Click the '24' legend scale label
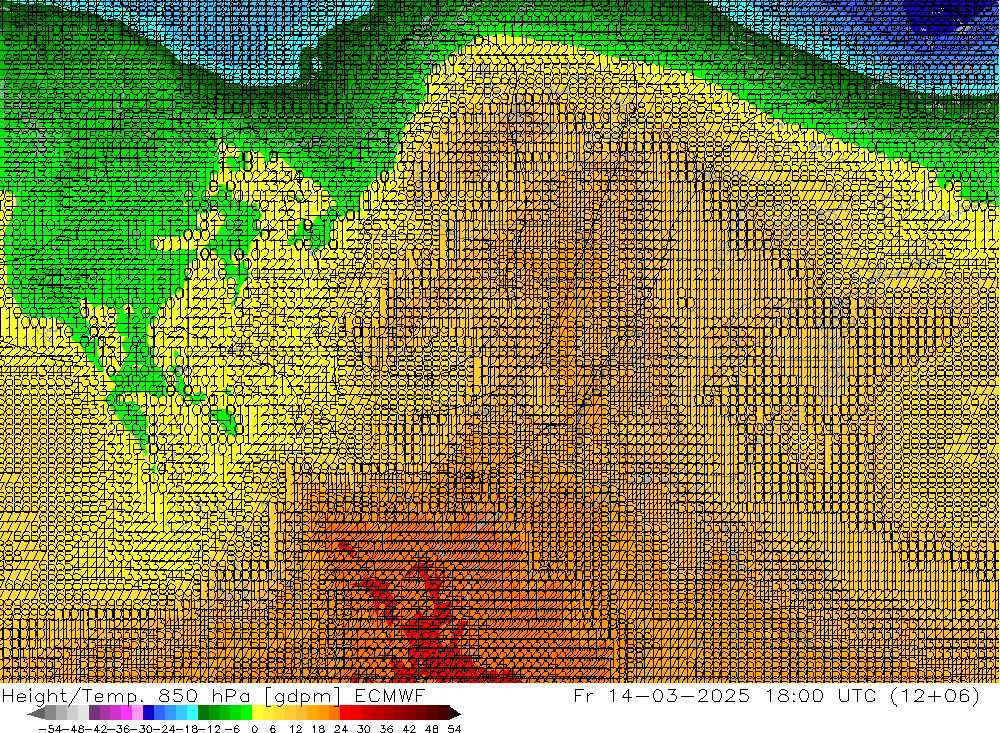 341,729
